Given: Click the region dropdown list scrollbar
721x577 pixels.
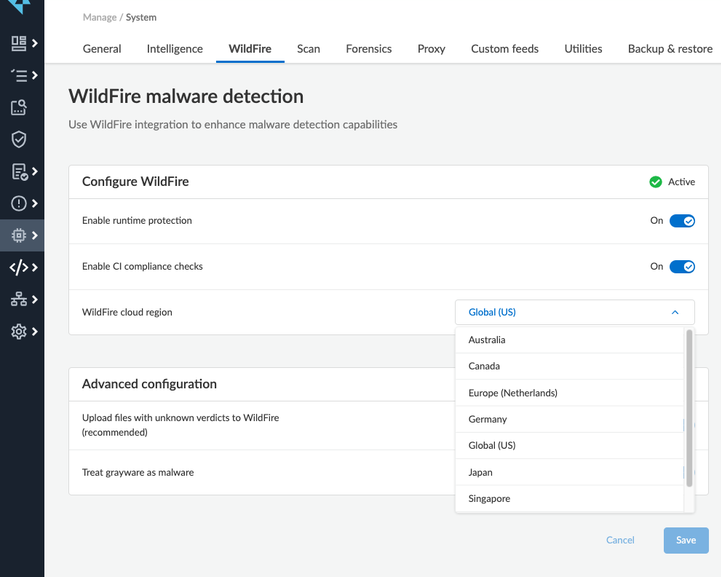Looking at the screenshot, I should click(x=689, y=408).
